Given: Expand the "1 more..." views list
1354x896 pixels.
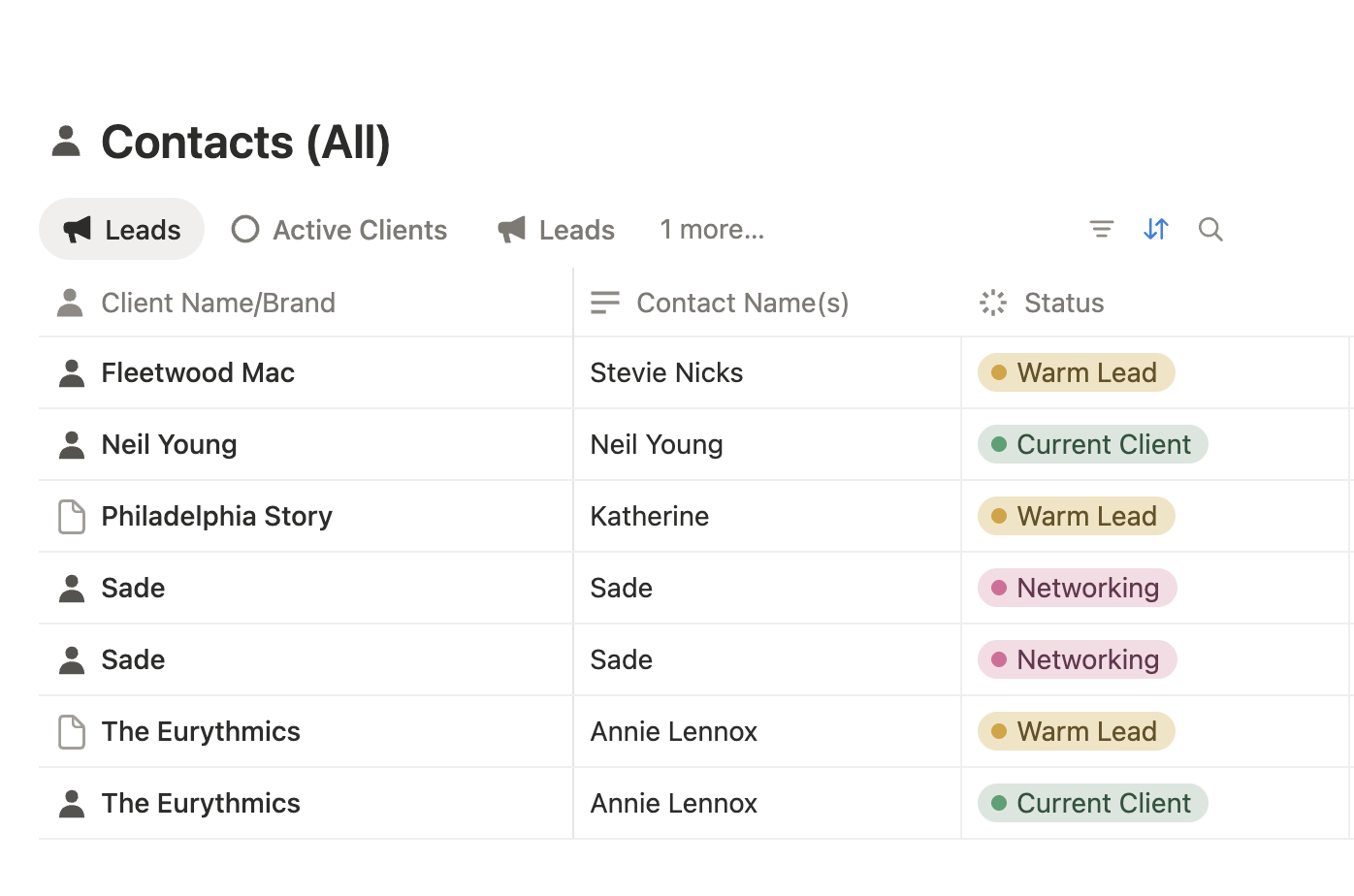Looking at the screenshot, I should pyautogui.click(x=712, y=230).
